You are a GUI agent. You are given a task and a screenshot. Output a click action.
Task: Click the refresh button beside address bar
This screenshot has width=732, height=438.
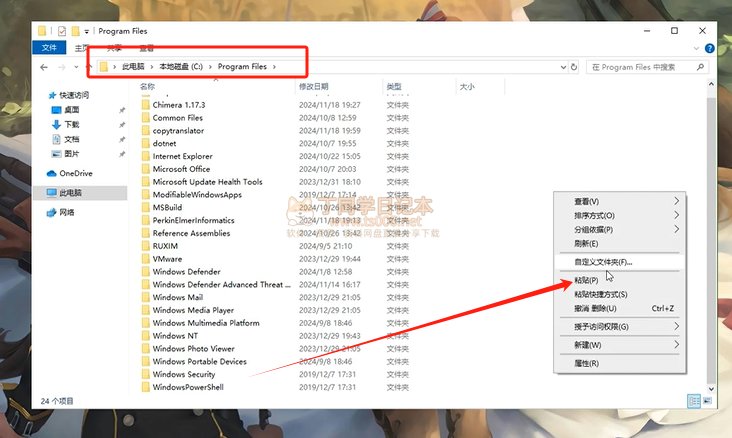[573, 67]
